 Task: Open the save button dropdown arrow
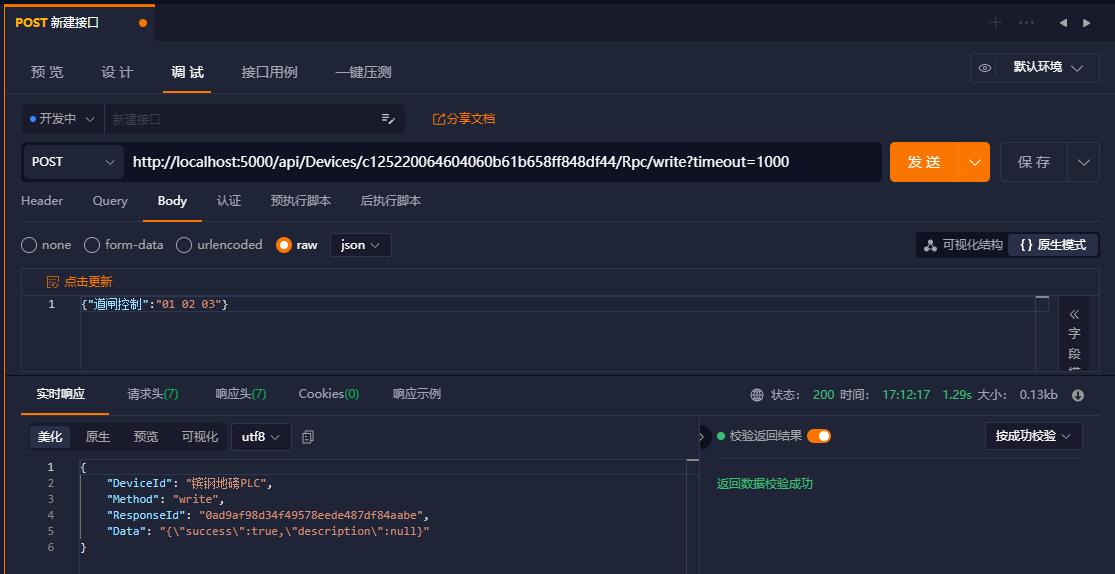tap(1084, 162)
